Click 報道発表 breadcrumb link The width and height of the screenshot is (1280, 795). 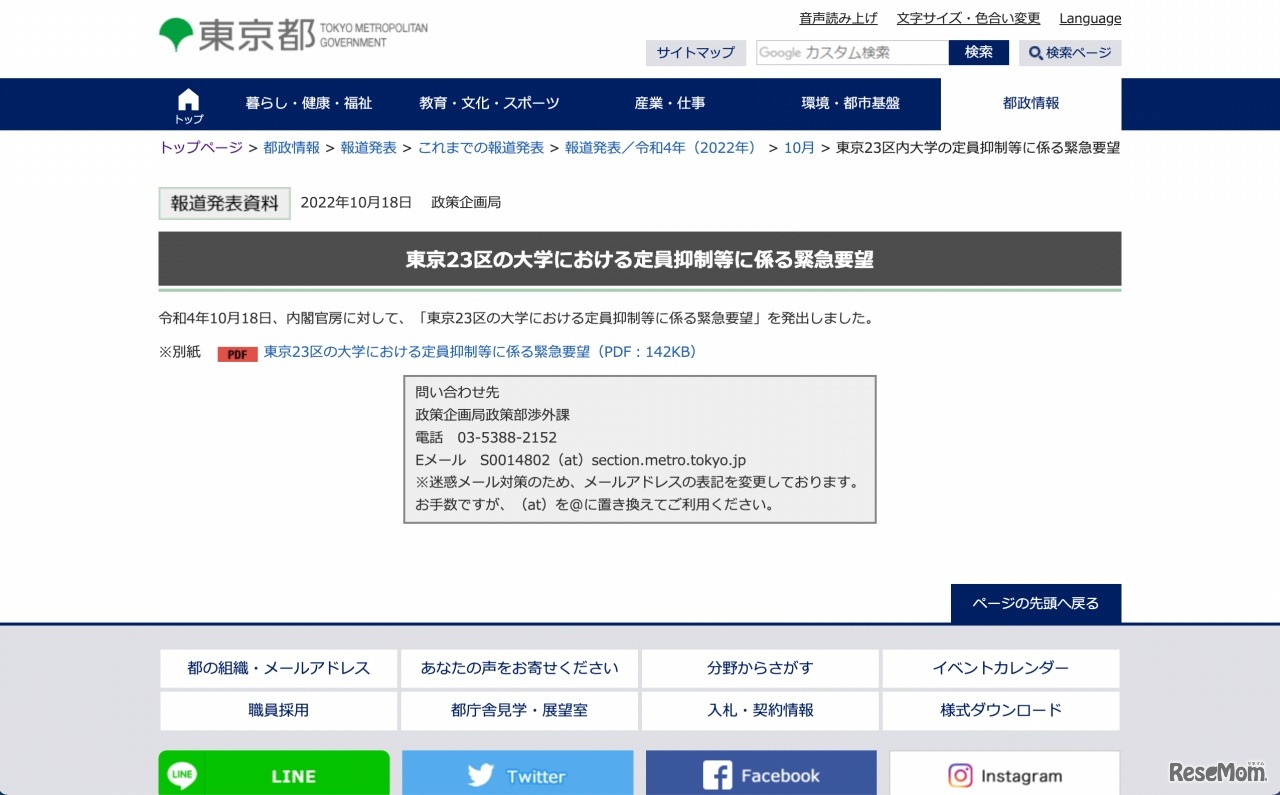(368, 148)
